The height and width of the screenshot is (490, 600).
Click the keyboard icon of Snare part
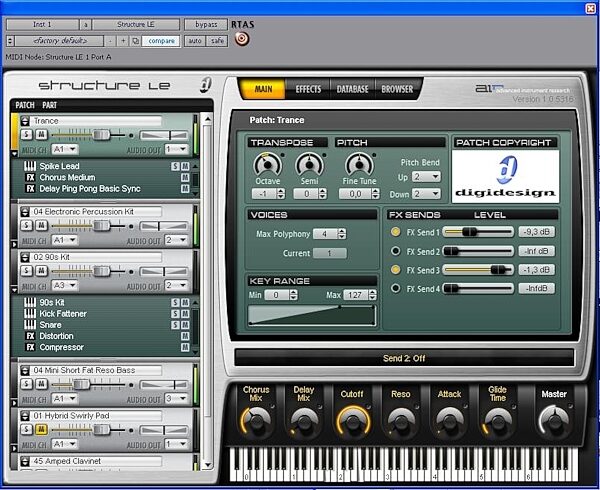tap(30, 325)
